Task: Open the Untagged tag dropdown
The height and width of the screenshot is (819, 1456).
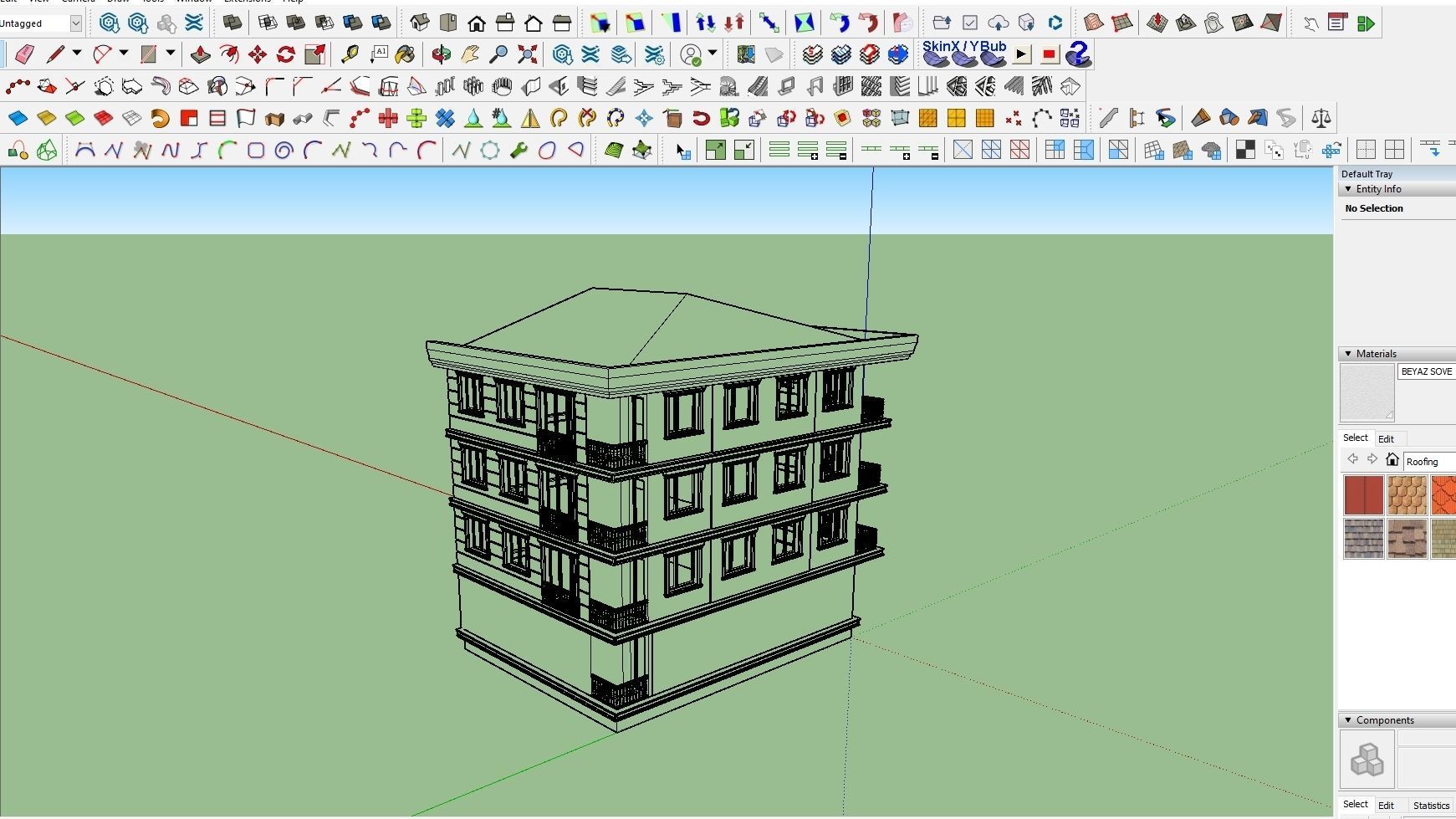Action: coord(76,23)
